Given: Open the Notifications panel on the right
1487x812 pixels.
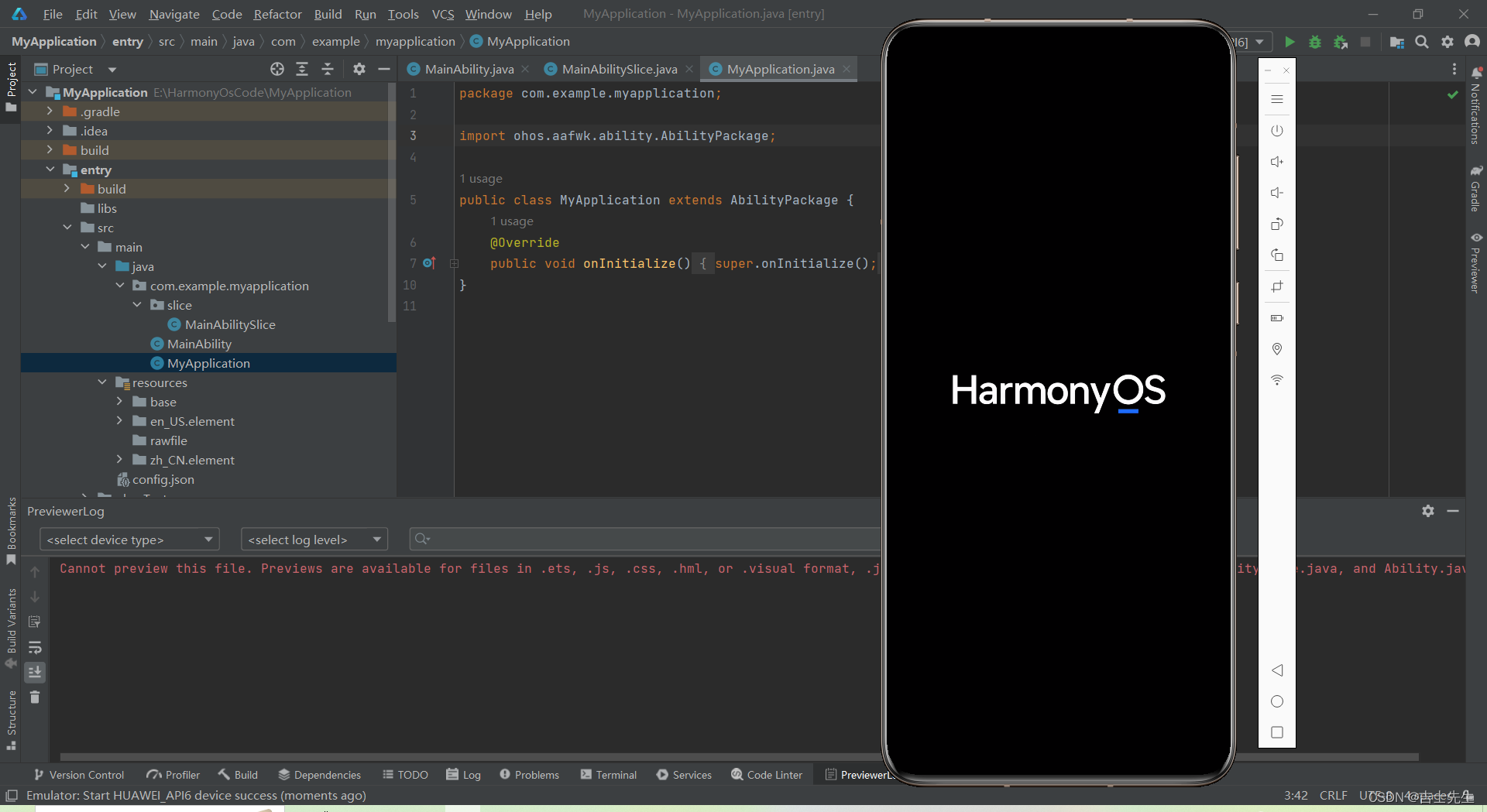Looking at the screenshot, I should pos(1476,106).
